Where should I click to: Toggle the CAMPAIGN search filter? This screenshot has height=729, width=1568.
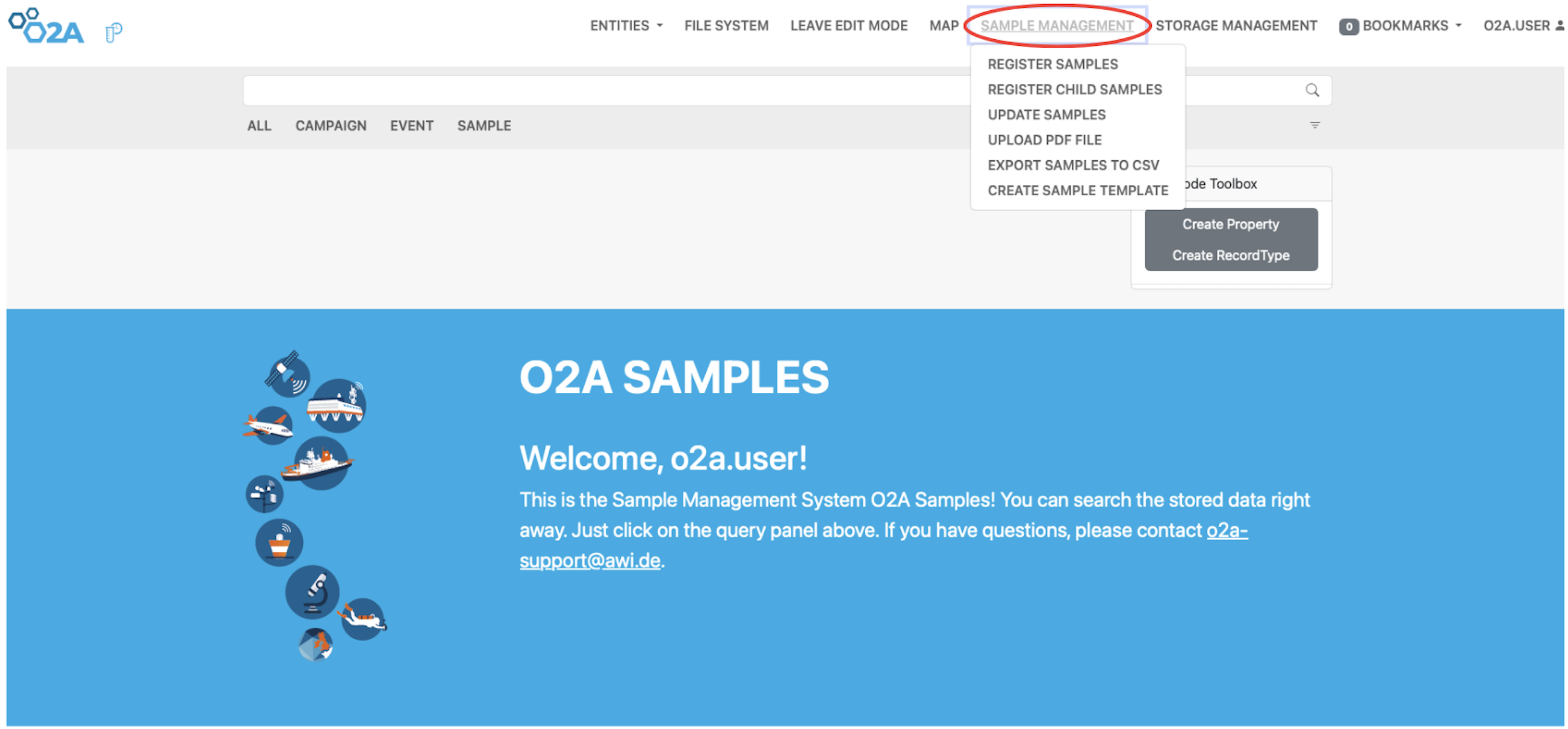[331, 125]
